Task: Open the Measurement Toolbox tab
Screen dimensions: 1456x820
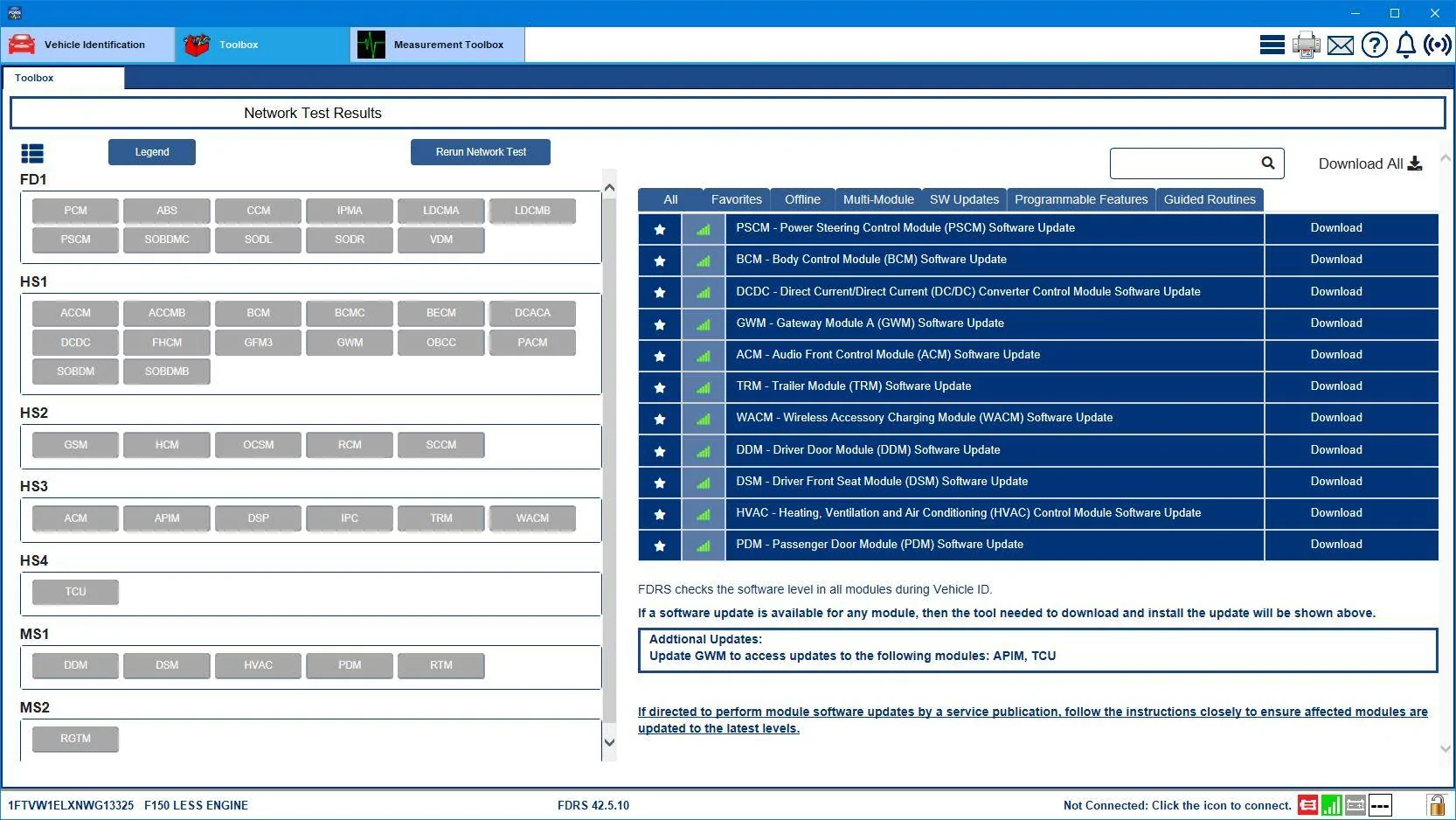Action: pos(437,45)
